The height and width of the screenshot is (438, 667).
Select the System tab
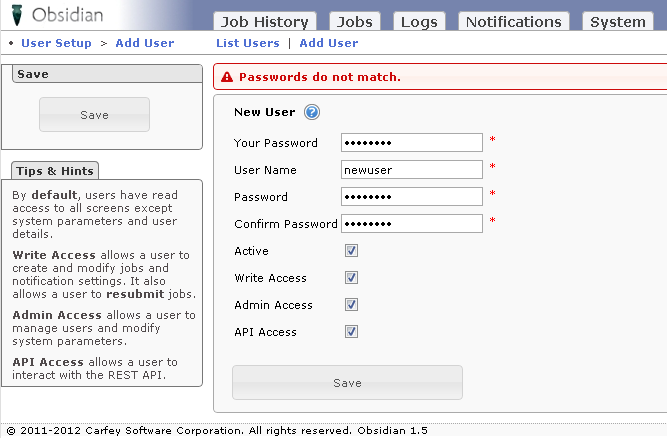[x=617, y=22]
